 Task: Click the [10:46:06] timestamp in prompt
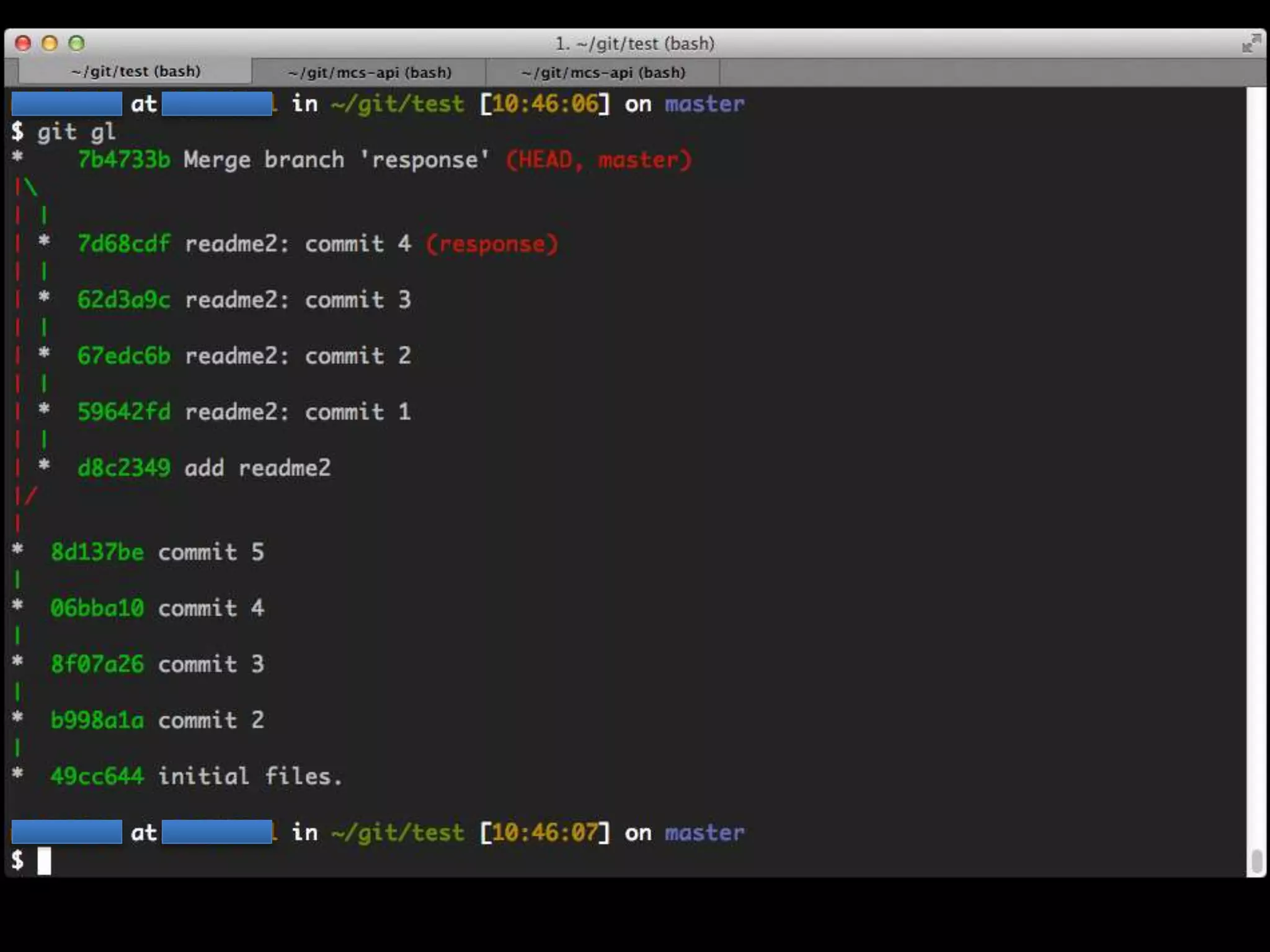[545, 104]
